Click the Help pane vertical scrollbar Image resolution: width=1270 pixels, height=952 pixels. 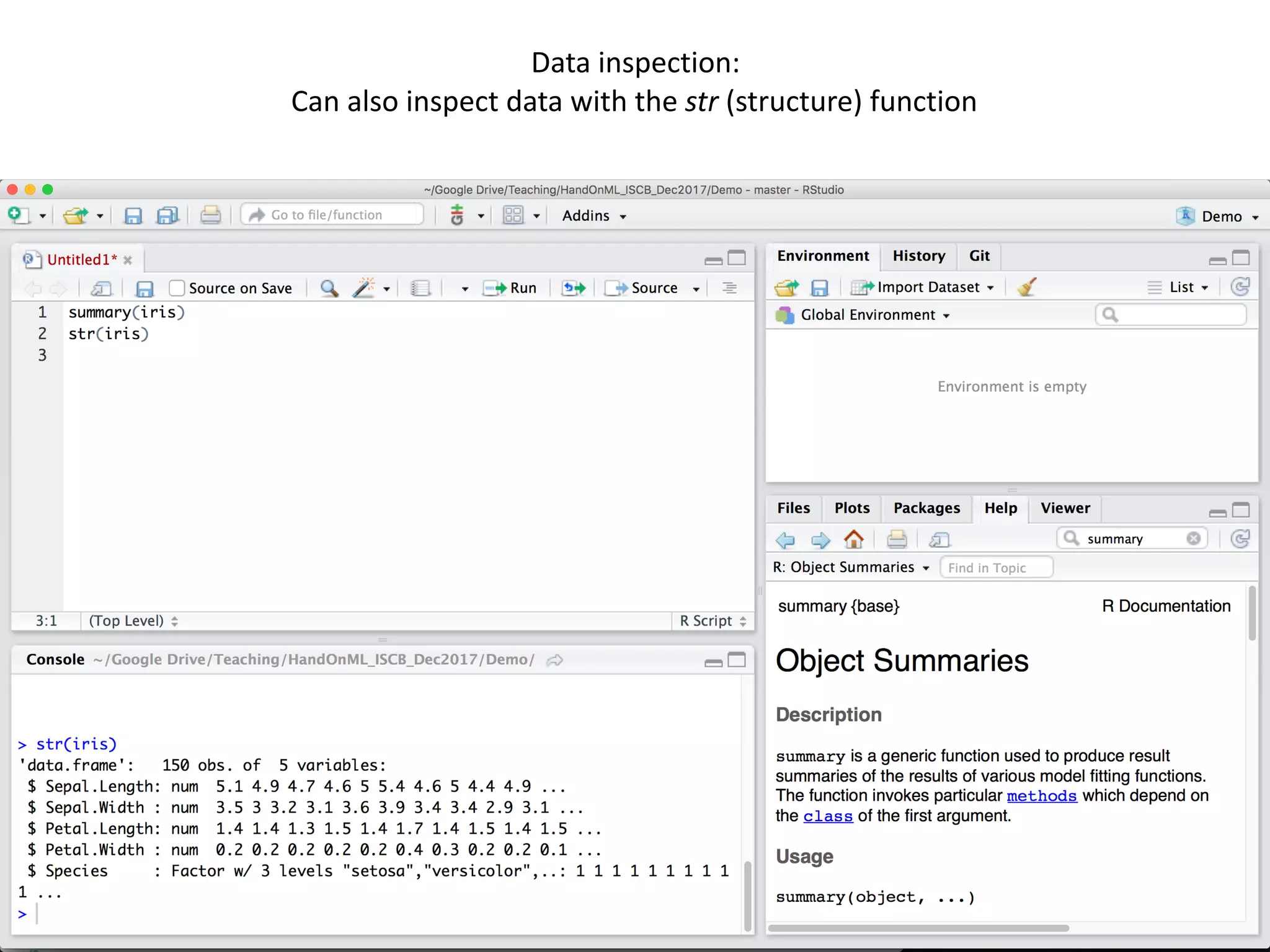point(1252,614)
